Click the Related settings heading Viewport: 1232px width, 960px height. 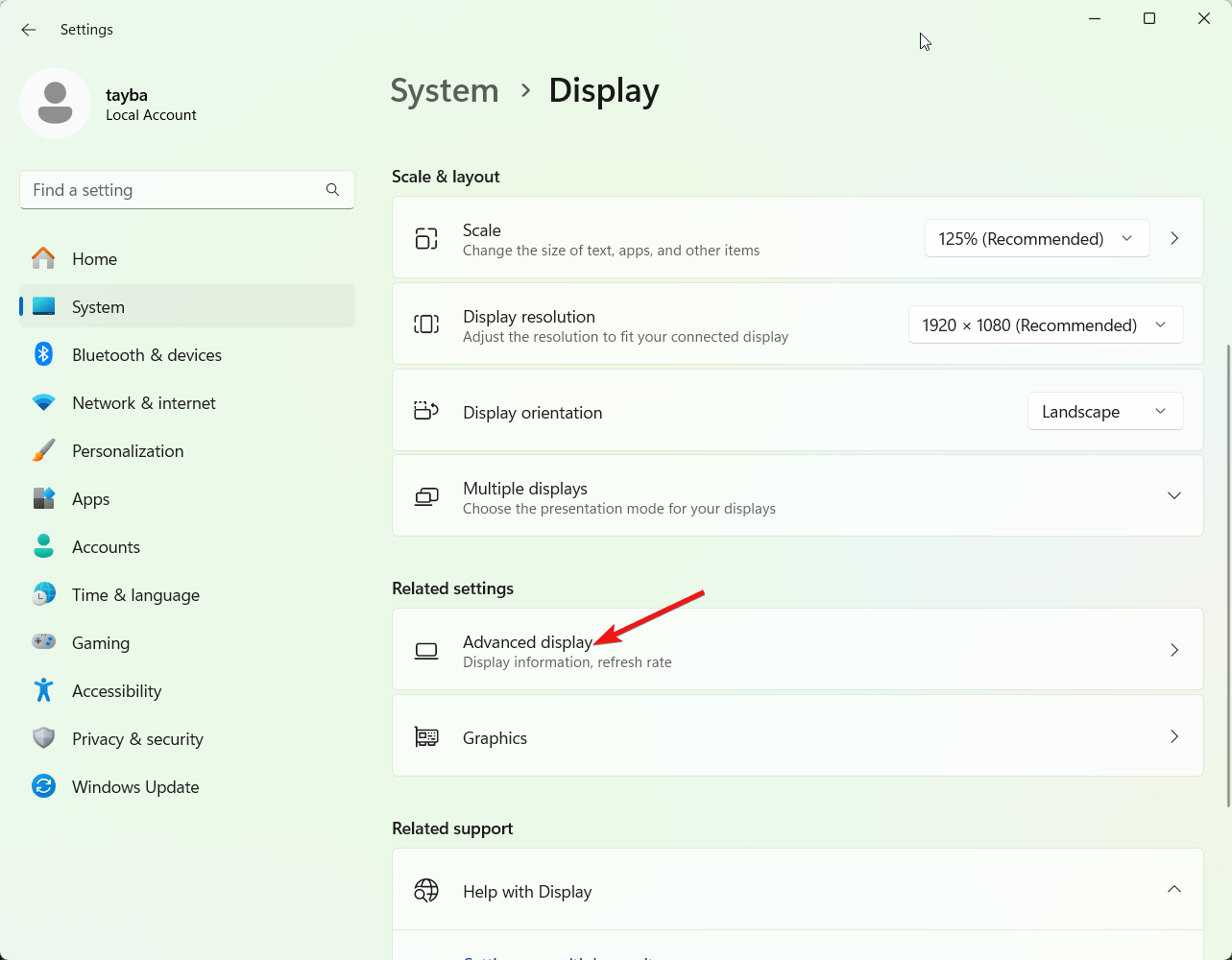[x=452, y=588]
